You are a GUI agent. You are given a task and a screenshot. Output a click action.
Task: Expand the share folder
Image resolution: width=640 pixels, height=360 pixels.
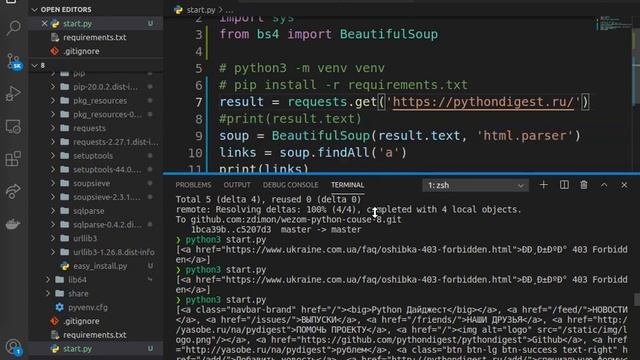pos(48,293)
